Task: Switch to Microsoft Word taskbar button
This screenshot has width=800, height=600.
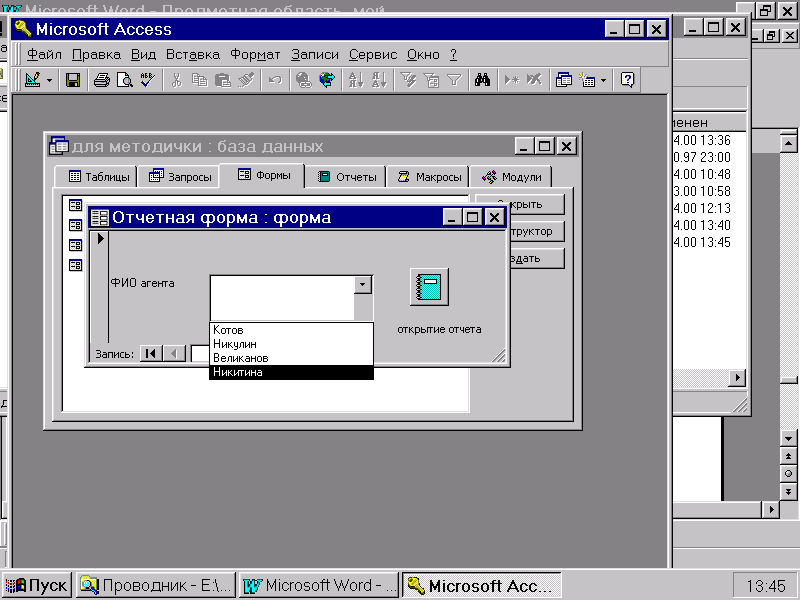Action: pyautogui.click(x=319, y=585)
